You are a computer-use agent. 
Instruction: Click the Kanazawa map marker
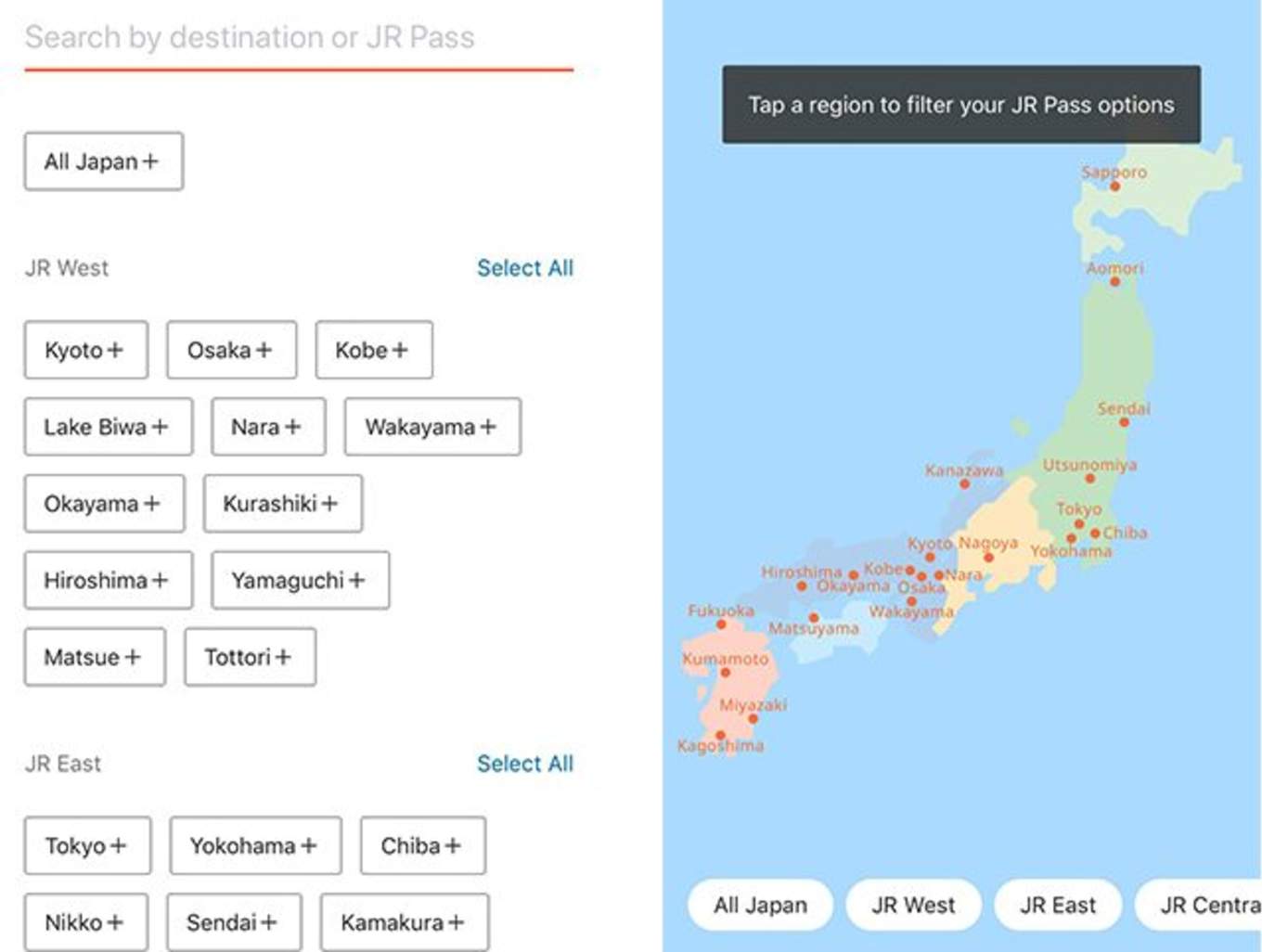coord(963,483)
